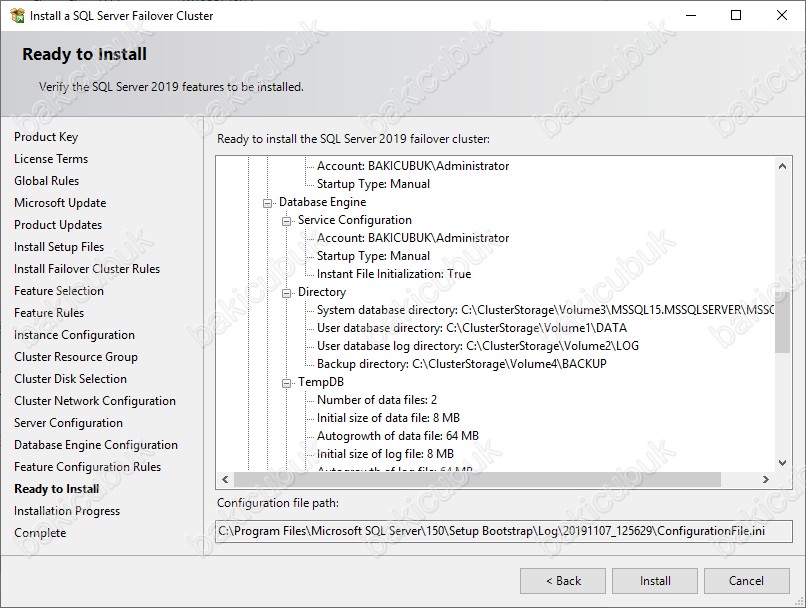Viewport: 806px width, 608px height.
Task: Select the TempDB tree item
Action: pyautogui.click(x=321, y=382)
